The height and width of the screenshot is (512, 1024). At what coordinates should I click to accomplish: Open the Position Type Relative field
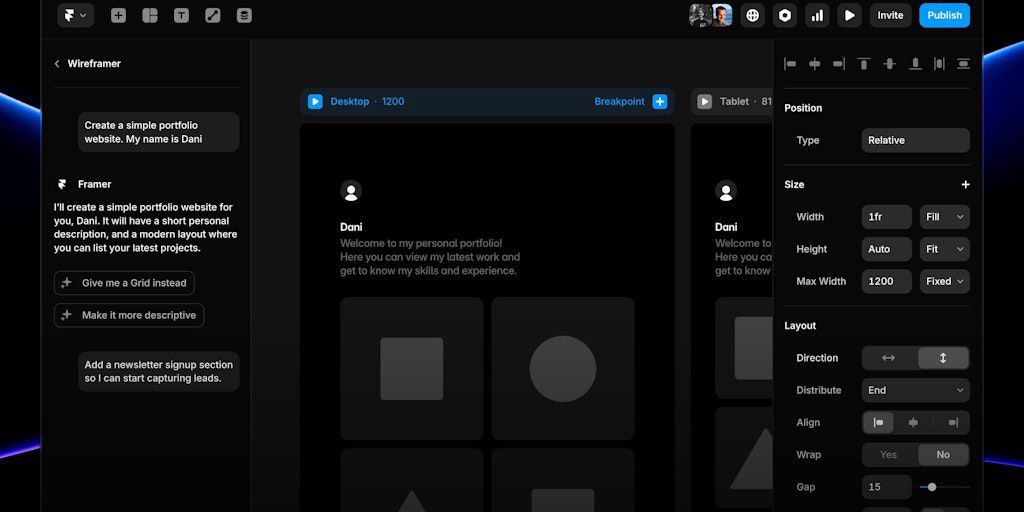916,140
